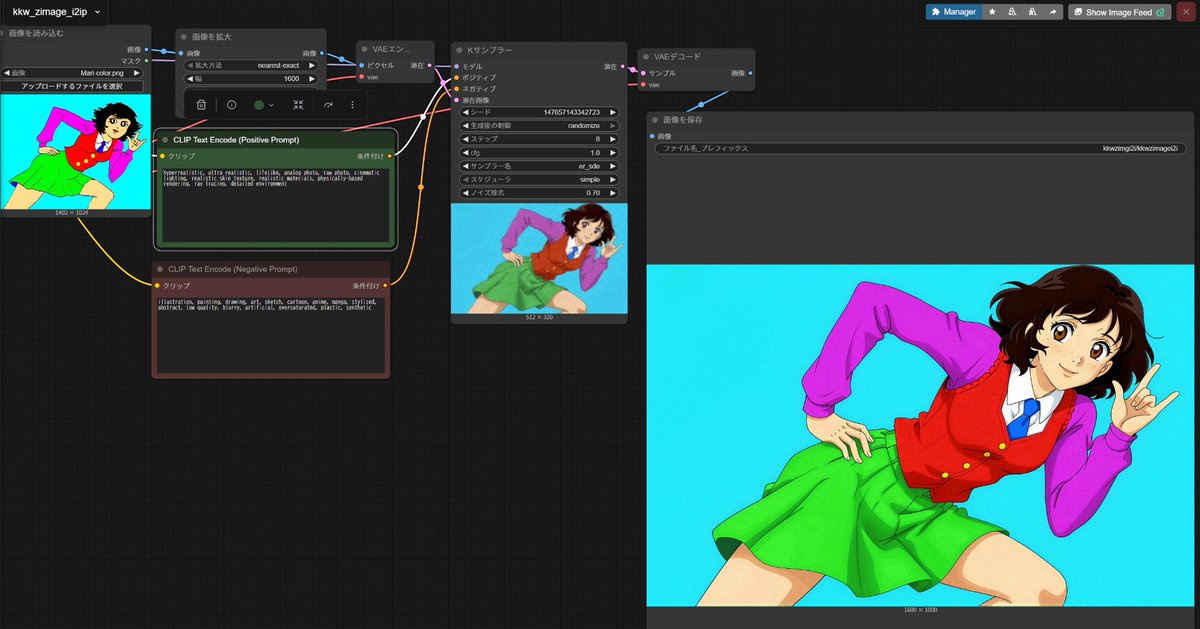
Task: Decrease cfg with left arrow
Action: tap(466, 152)
